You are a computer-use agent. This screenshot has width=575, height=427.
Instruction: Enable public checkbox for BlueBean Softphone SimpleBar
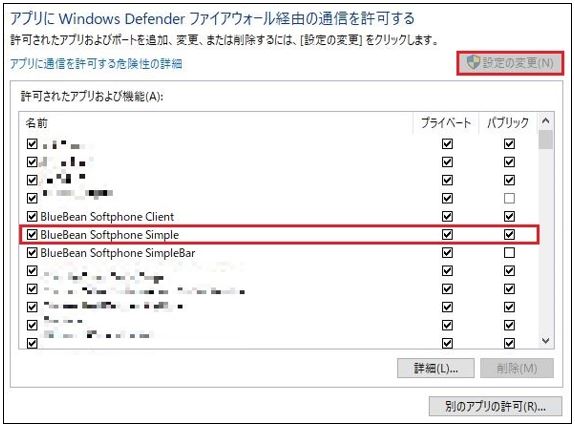tap(509, 252)
